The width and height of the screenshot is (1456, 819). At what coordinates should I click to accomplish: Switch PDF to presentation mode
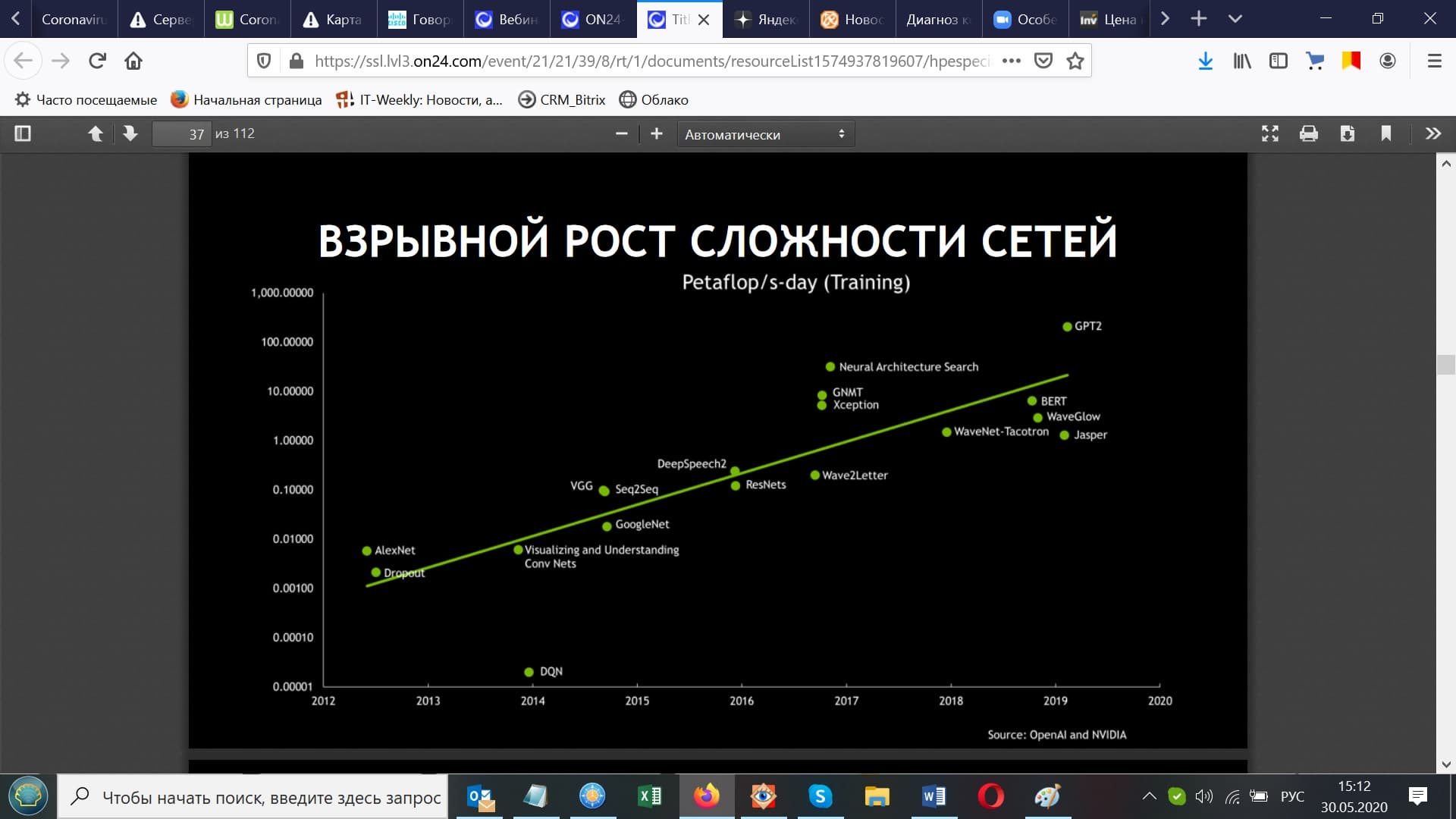(x=1270, y=134)
